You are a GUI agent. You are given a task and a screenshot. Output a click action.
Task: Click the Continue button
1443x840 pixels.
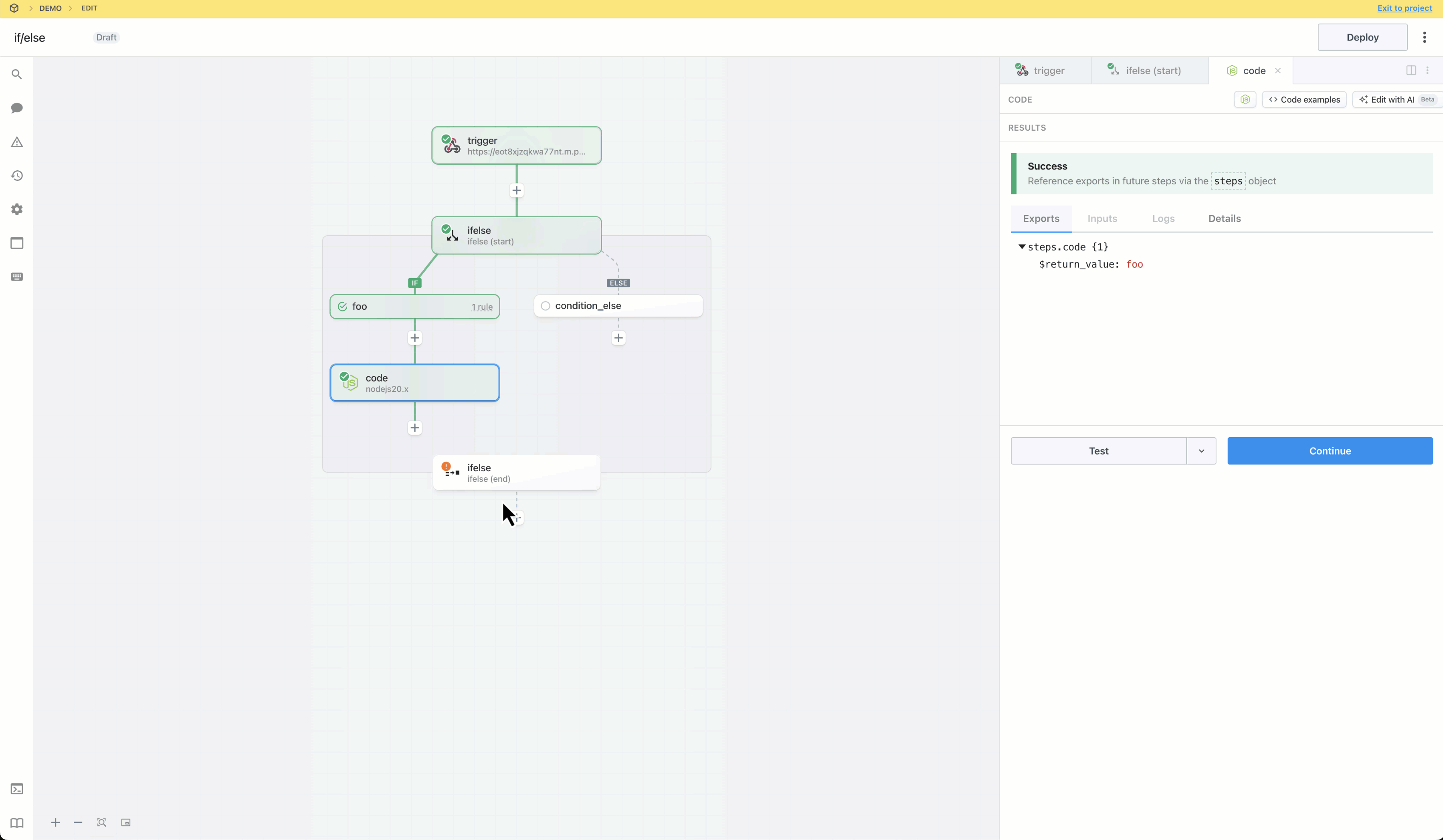(1329, 451)
